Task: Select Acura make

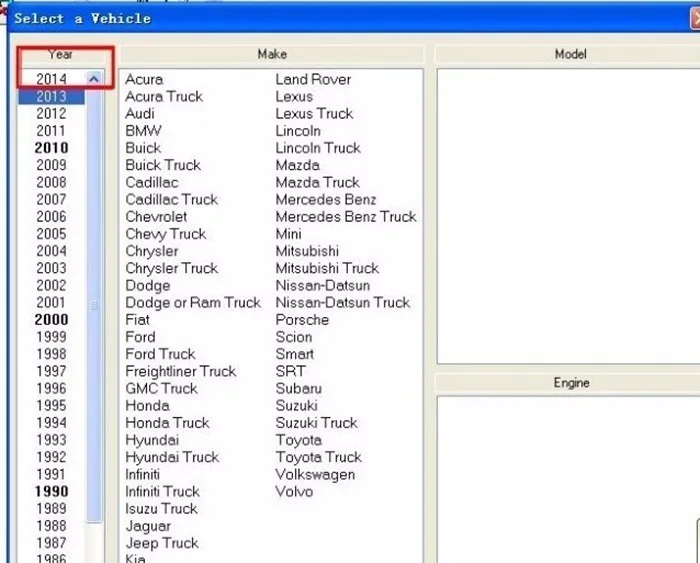Action: click(144, 79)
